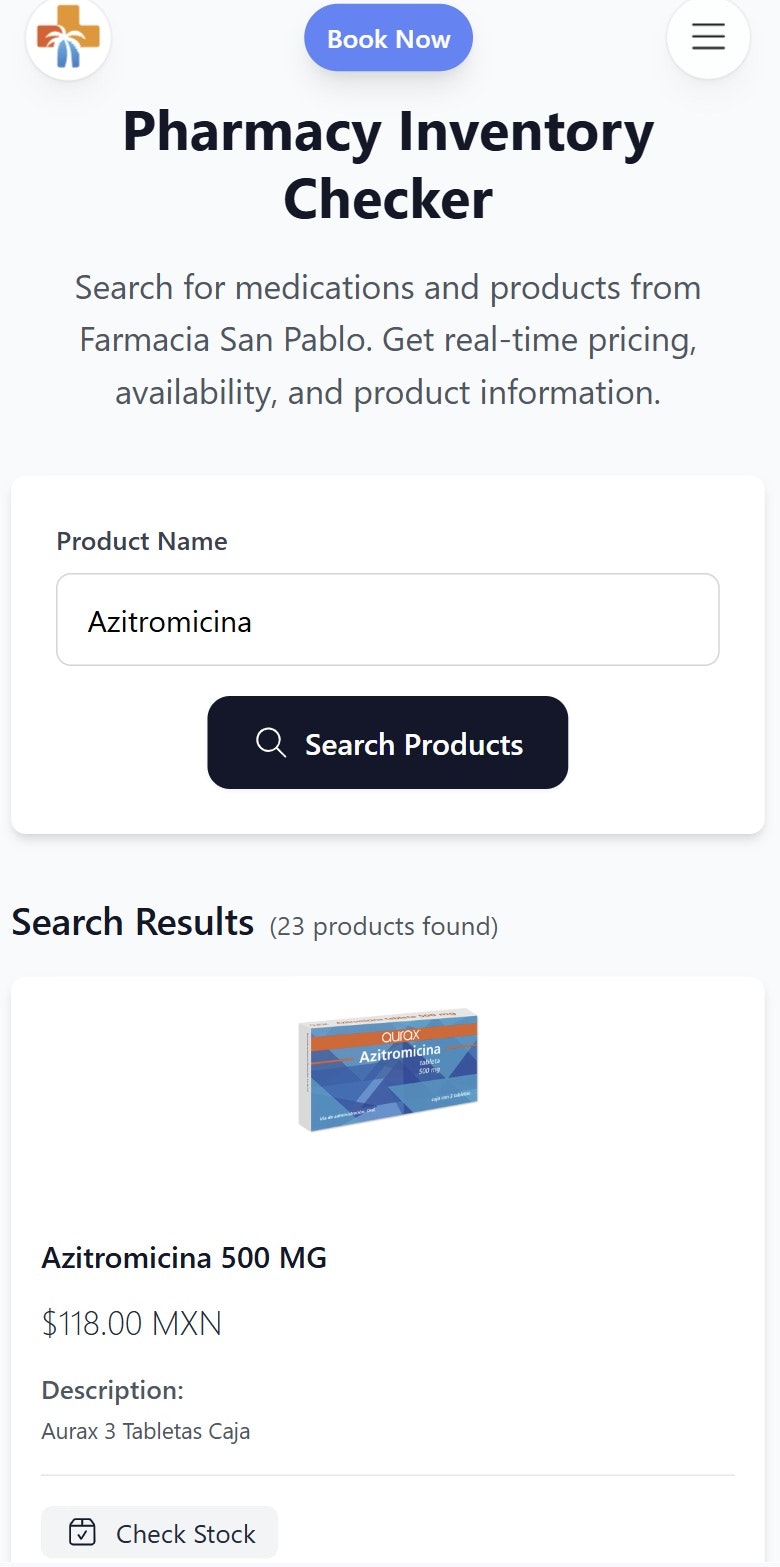The width and height of the screenshot is (780, 1567).
Task: Select the Azitromicina text in the search box
Action: coord(169,620)
